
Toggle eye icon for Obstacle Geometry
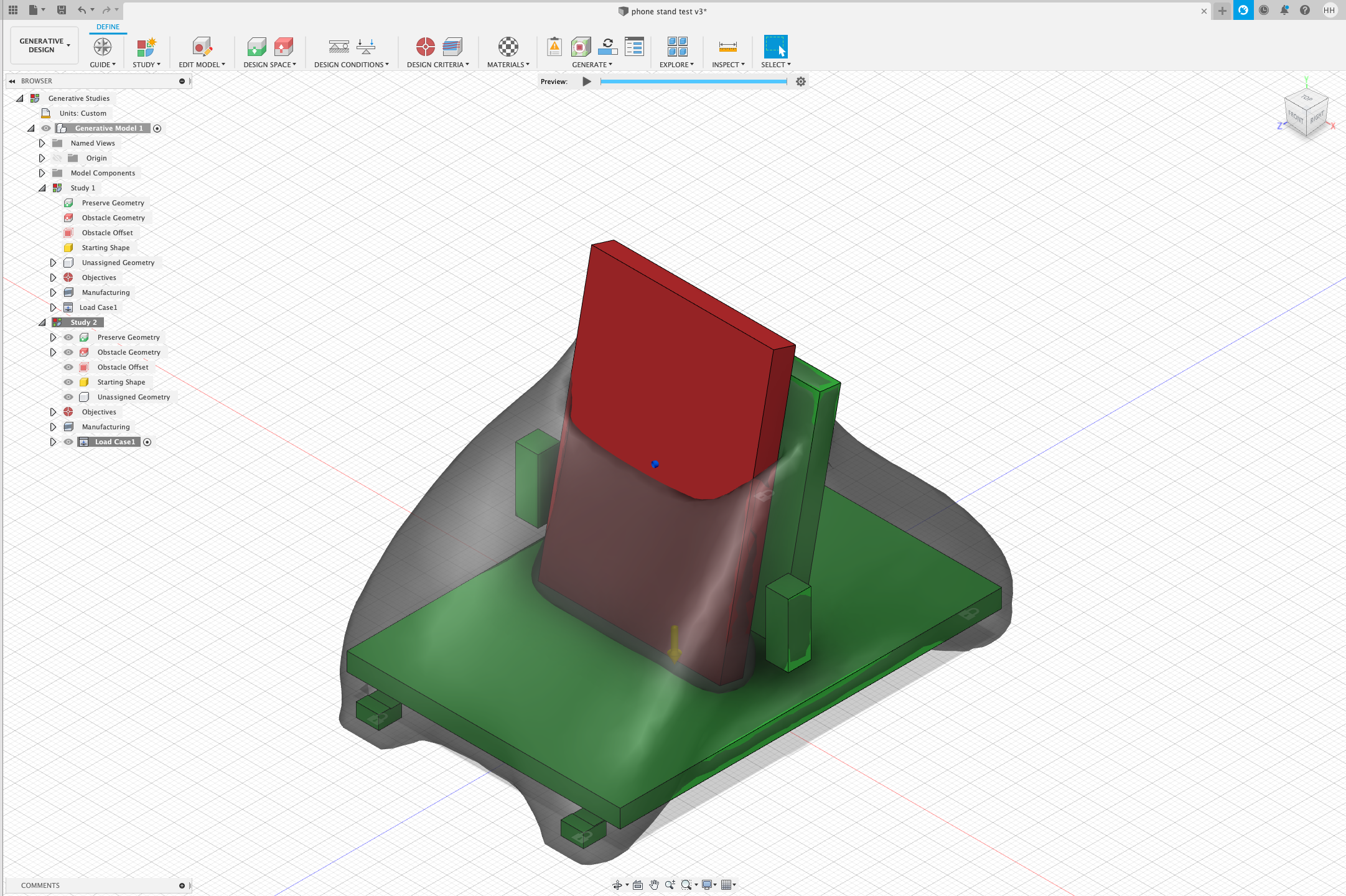[67, 351]
